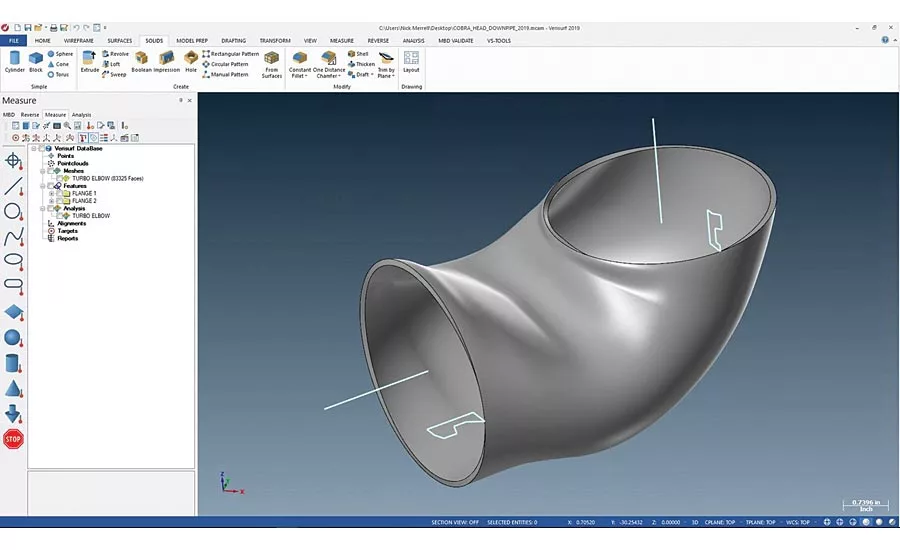Click SECTION VIEW: OFF in status bar

(455, 522)
